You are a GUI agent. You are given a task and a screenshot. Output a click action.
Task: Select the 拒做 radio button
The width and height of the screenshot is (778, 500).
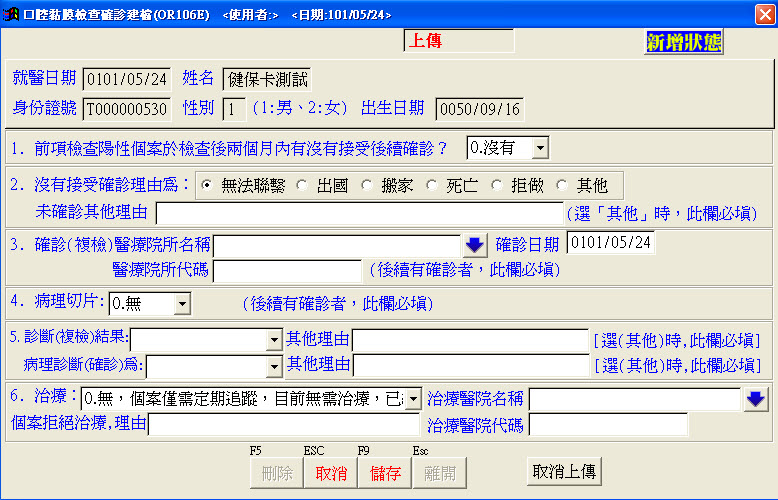pos(497,186)
